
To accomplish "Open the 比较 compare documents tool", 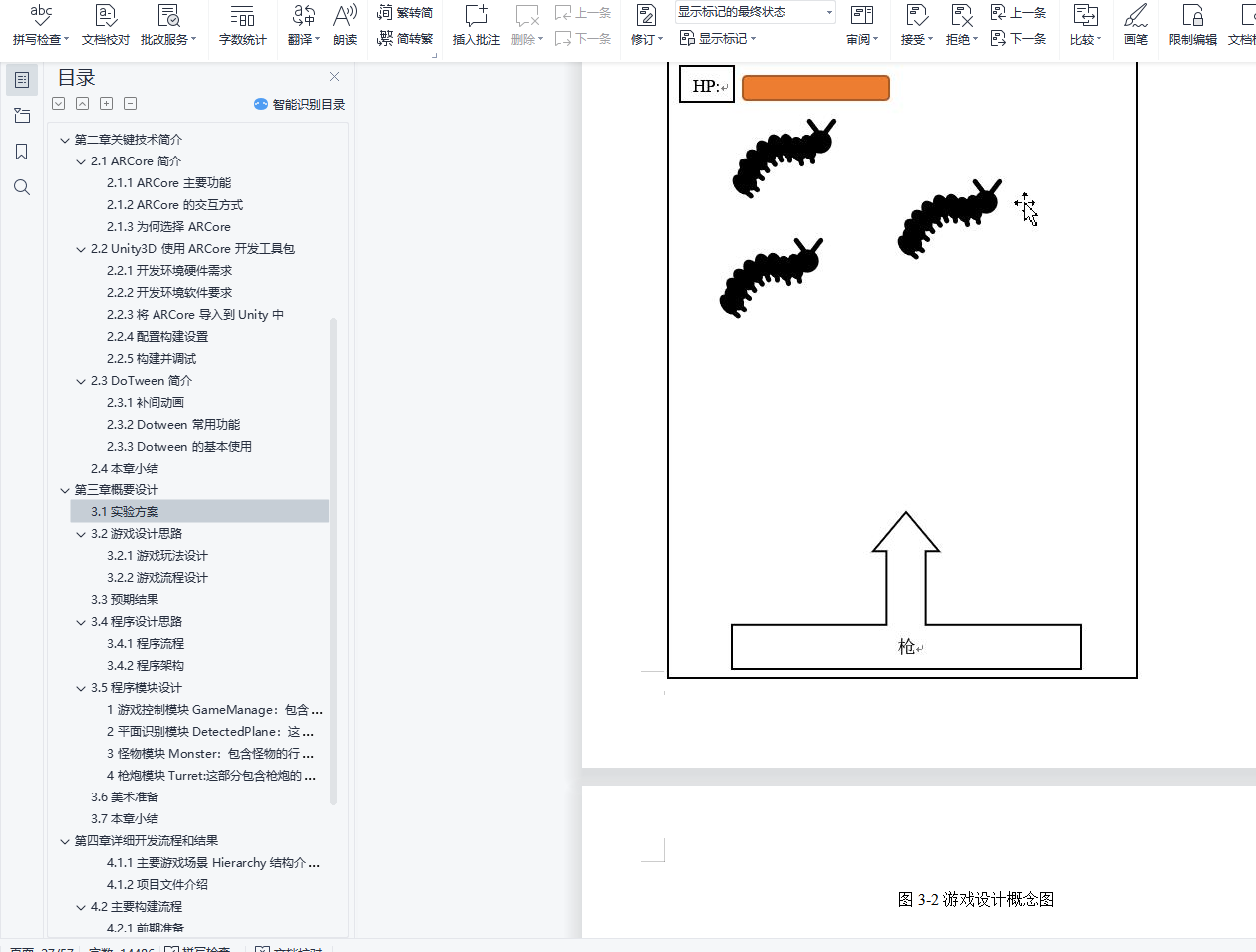I will [1086, 25].
